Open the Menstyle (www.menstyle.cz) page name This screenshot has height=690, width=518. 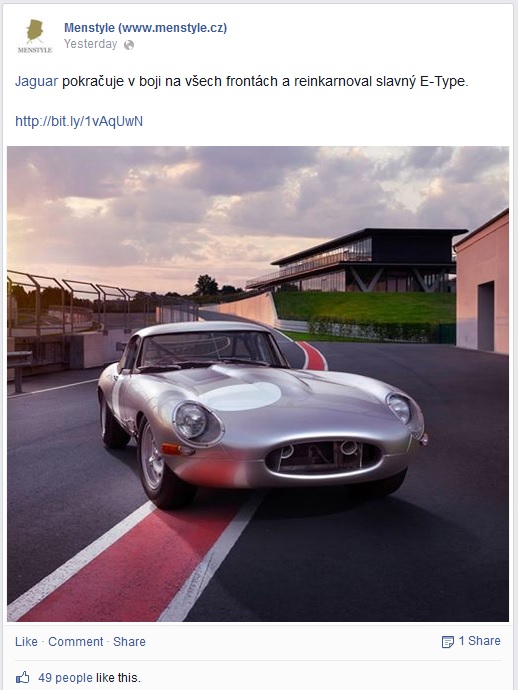146,28
